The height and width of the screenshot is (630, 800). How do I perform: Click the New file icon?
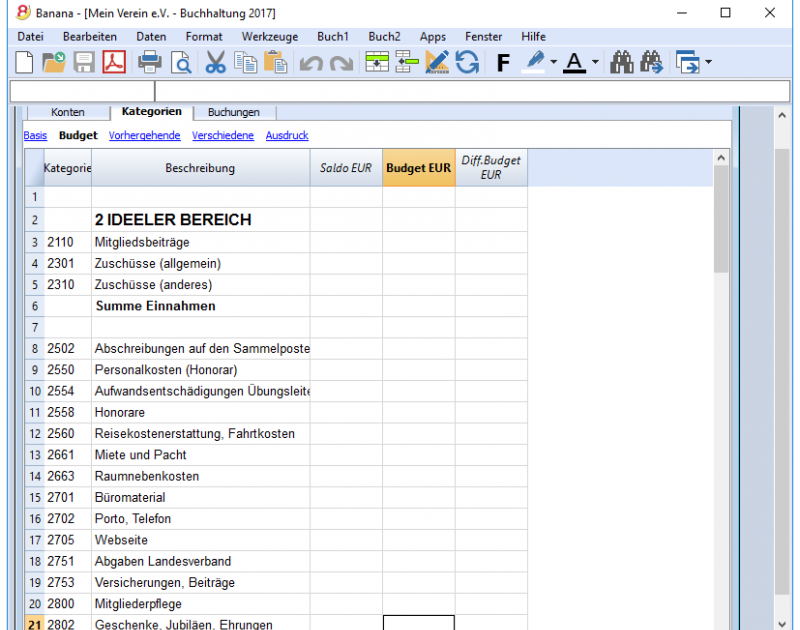pyautogui.click(x=24, y=62)
